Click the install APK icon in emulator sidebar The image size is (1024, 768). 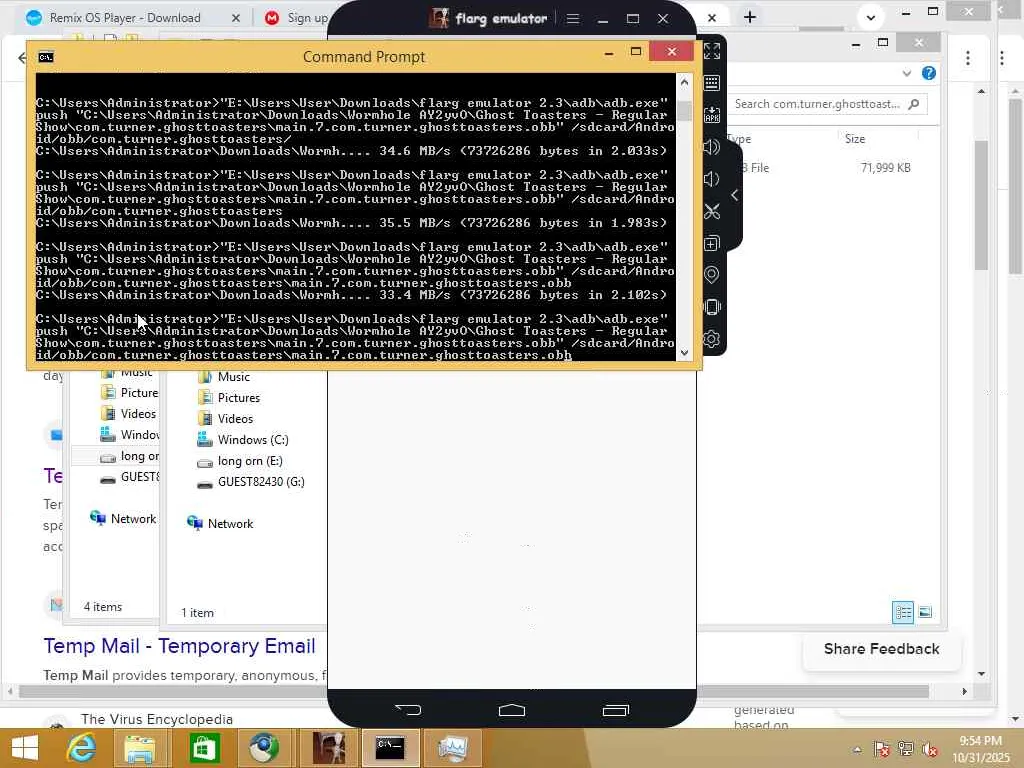click(x=712, y=115)
